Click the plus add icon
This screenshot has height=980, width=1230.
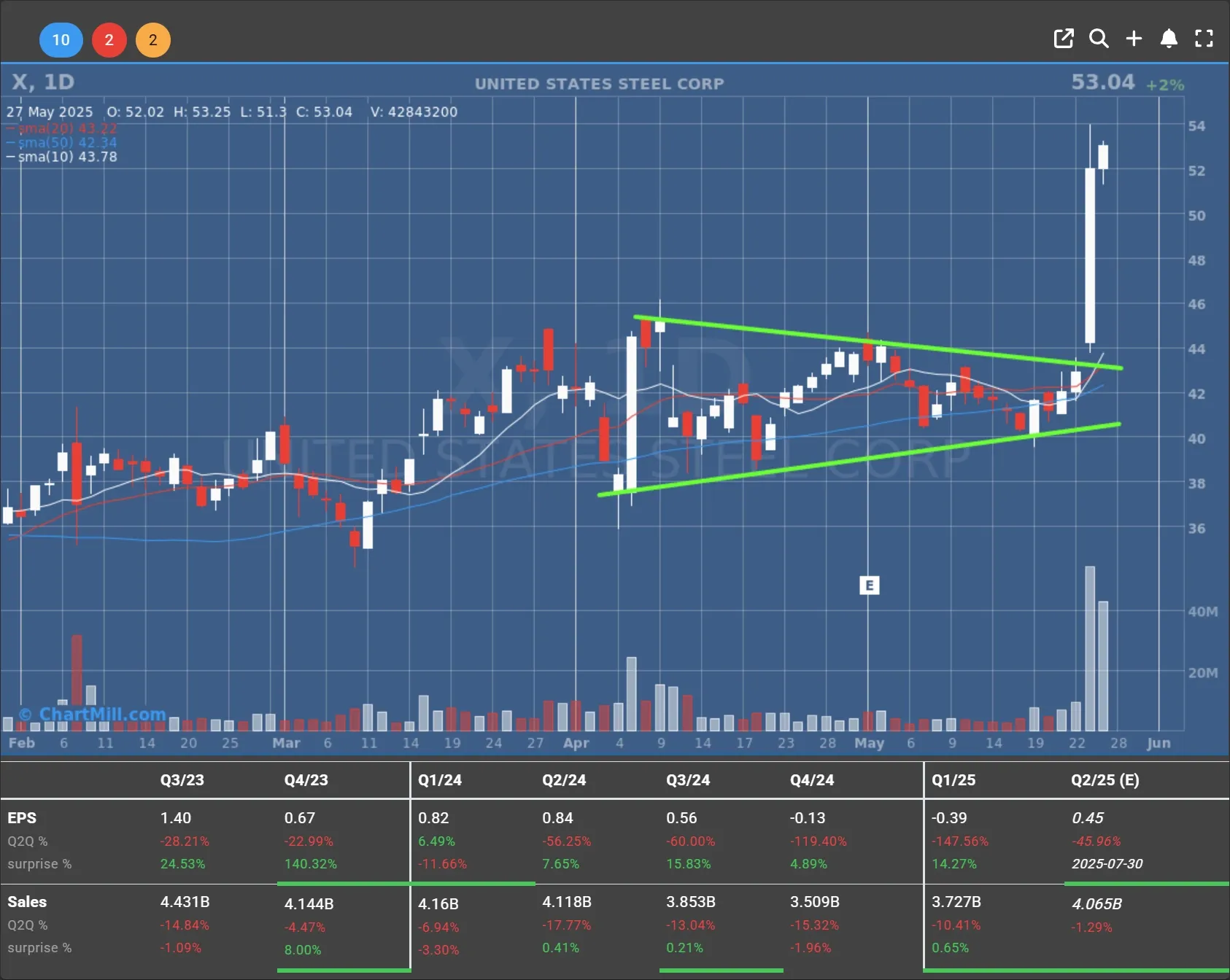1134,39
